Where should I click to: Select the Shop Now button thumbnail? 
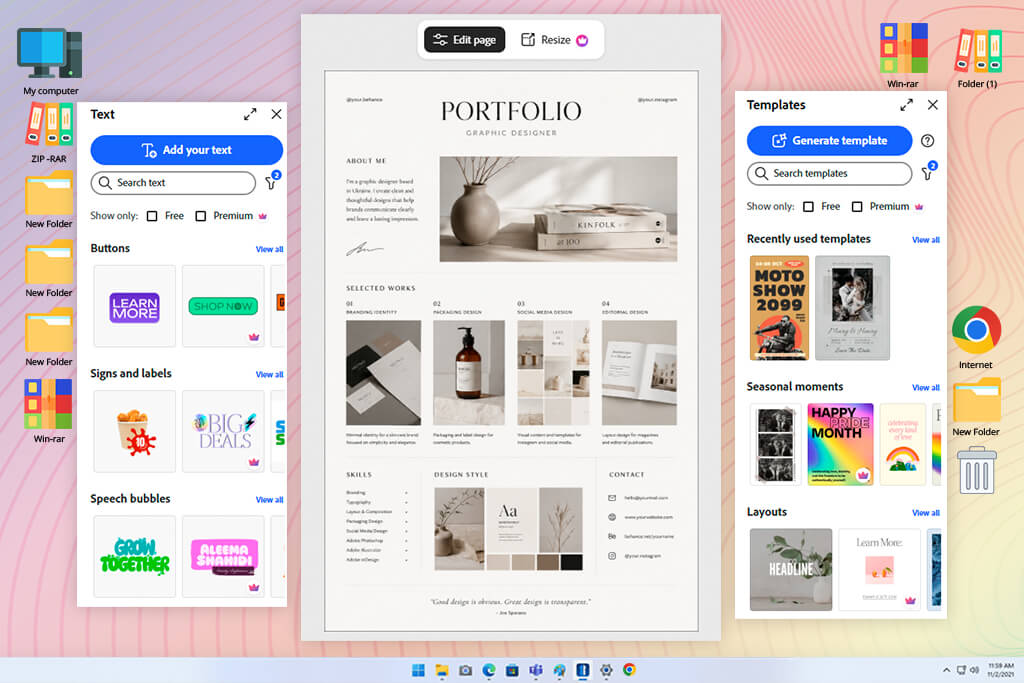click(x=223, y=306)
